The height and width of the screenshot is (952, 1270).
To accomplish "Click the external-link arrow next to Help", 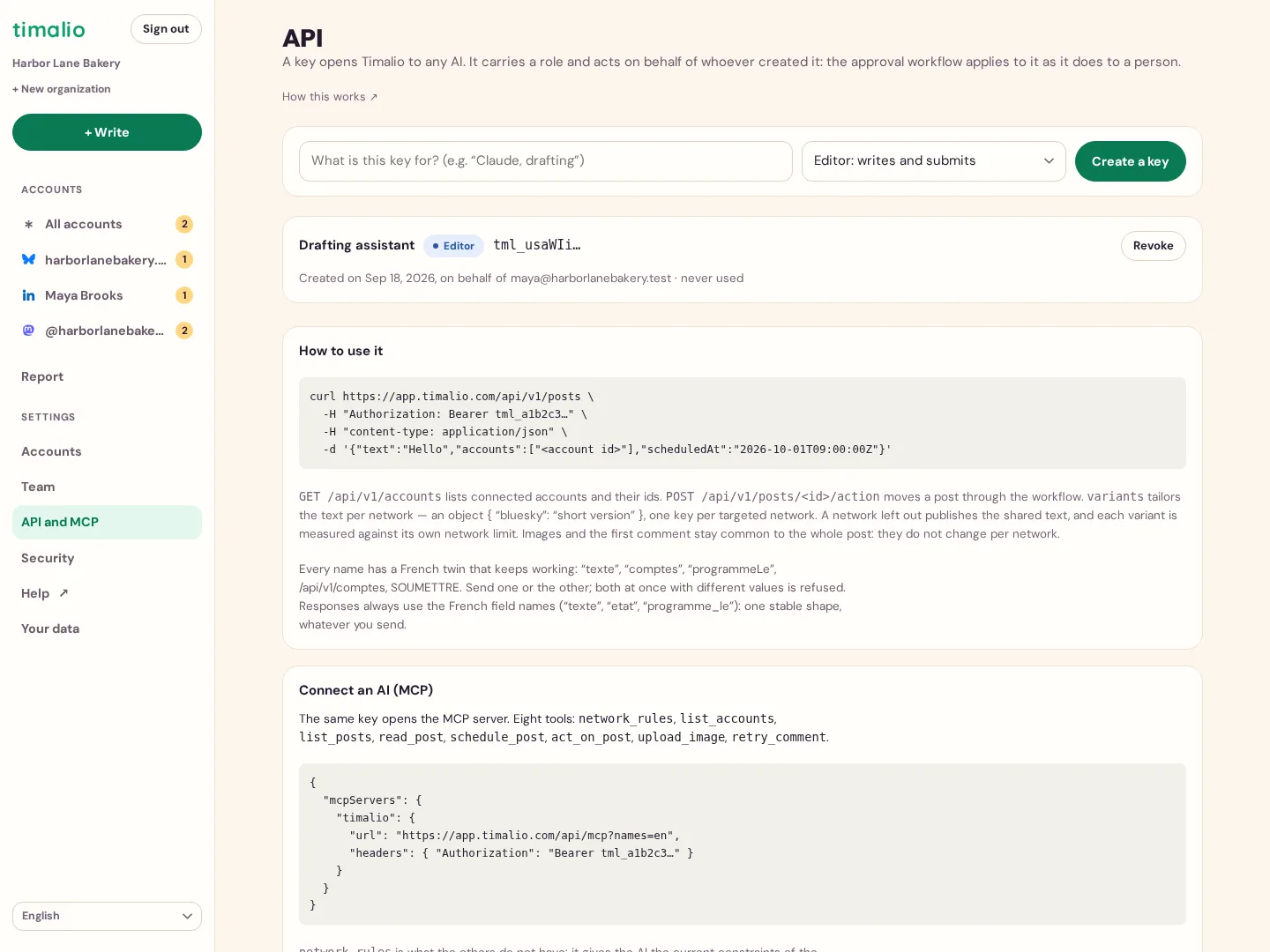I will click(63, 593).
